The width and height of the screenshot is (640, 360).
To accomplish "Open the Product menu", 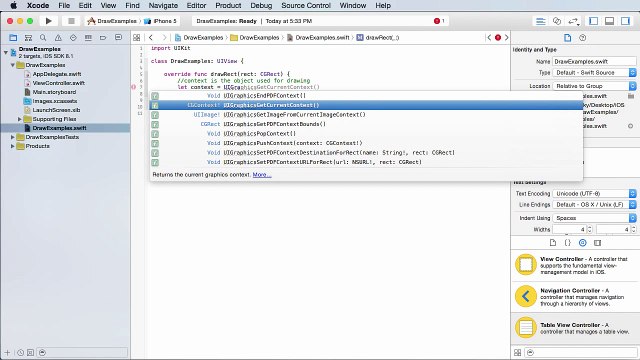I will click(228, 5).
